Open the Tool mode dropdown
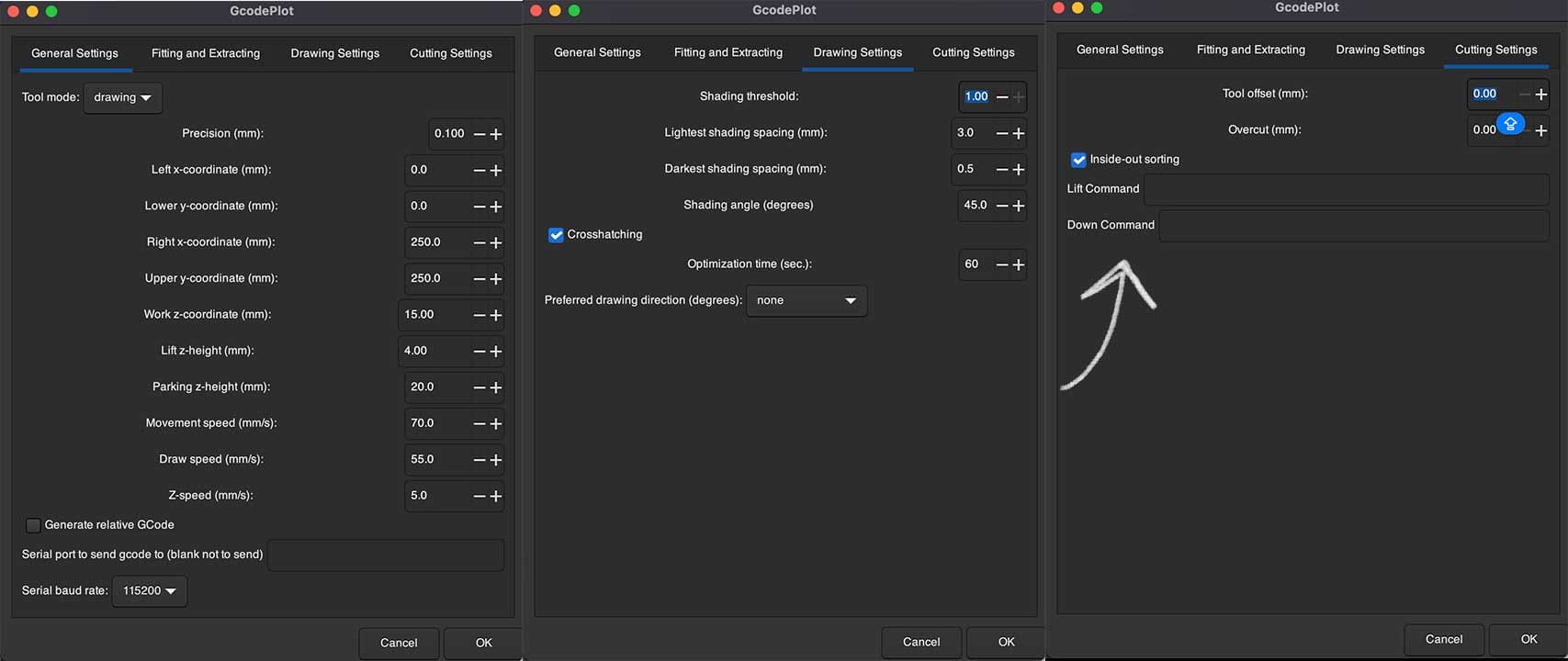Image resolution: width=1568 pixels, height=661 pixels. (123, 97)
